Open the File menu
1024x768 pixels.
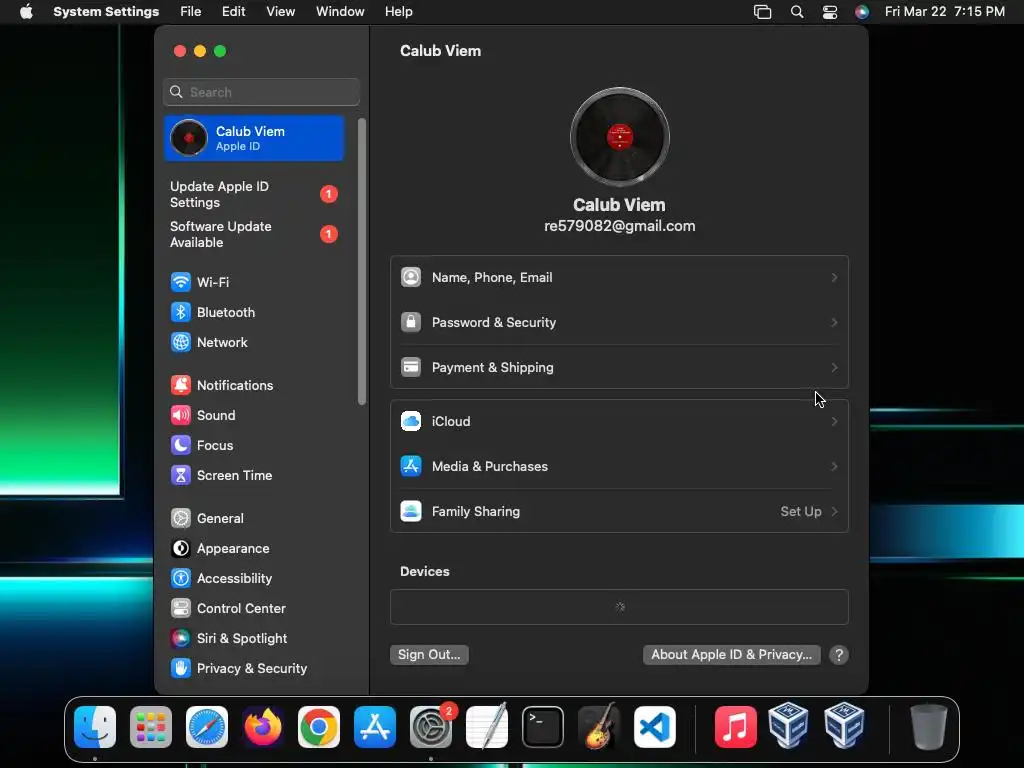[191, 12]
